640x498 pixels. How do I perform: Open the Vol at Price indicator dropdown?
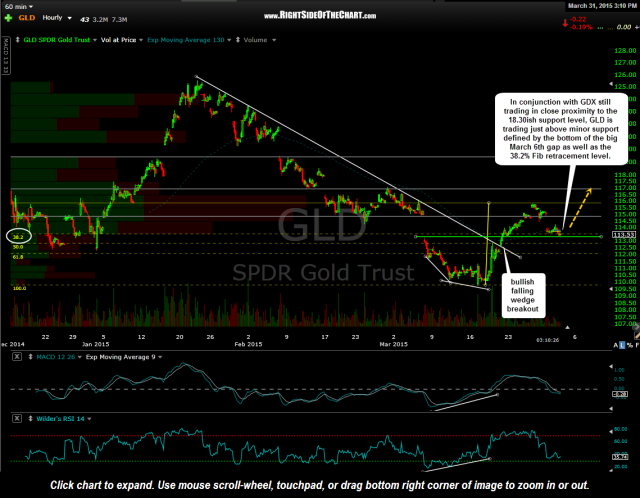pyautogui.click(x=141, y=40)
